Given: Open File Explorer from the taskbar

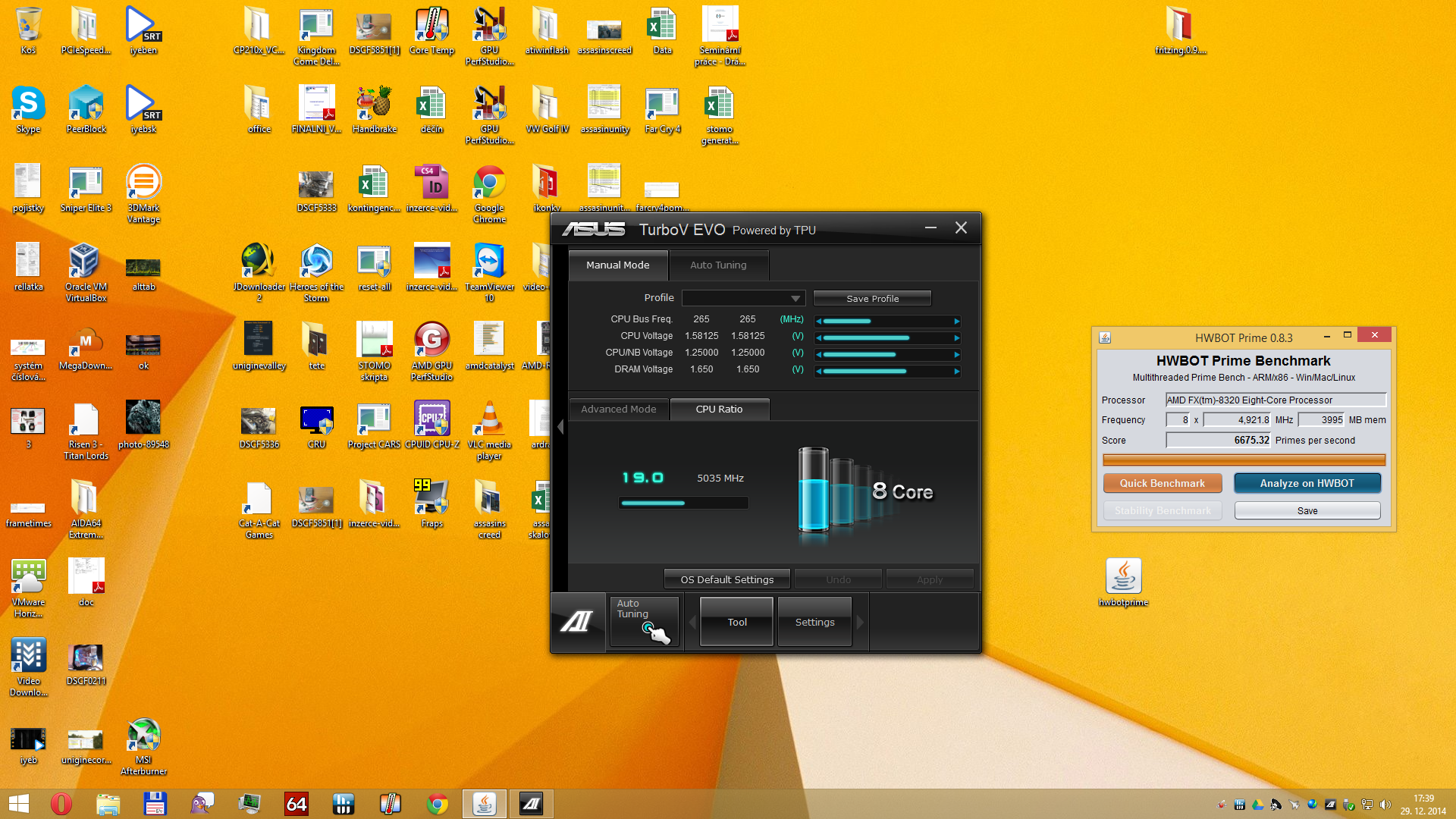Looking at the screenshot, I should click(108, 804).
